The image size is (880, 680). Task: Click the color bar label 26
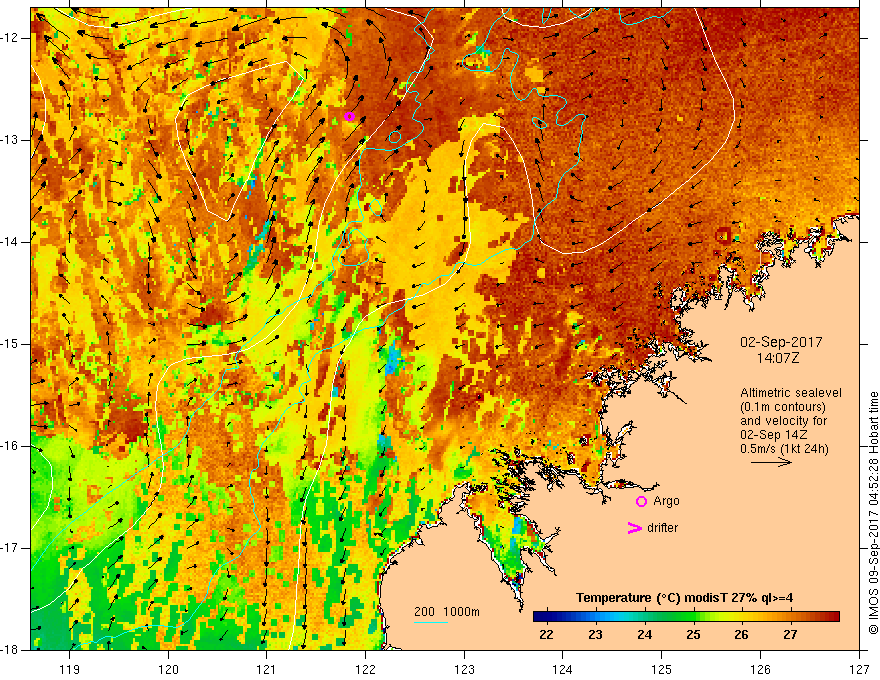(741, 635)
